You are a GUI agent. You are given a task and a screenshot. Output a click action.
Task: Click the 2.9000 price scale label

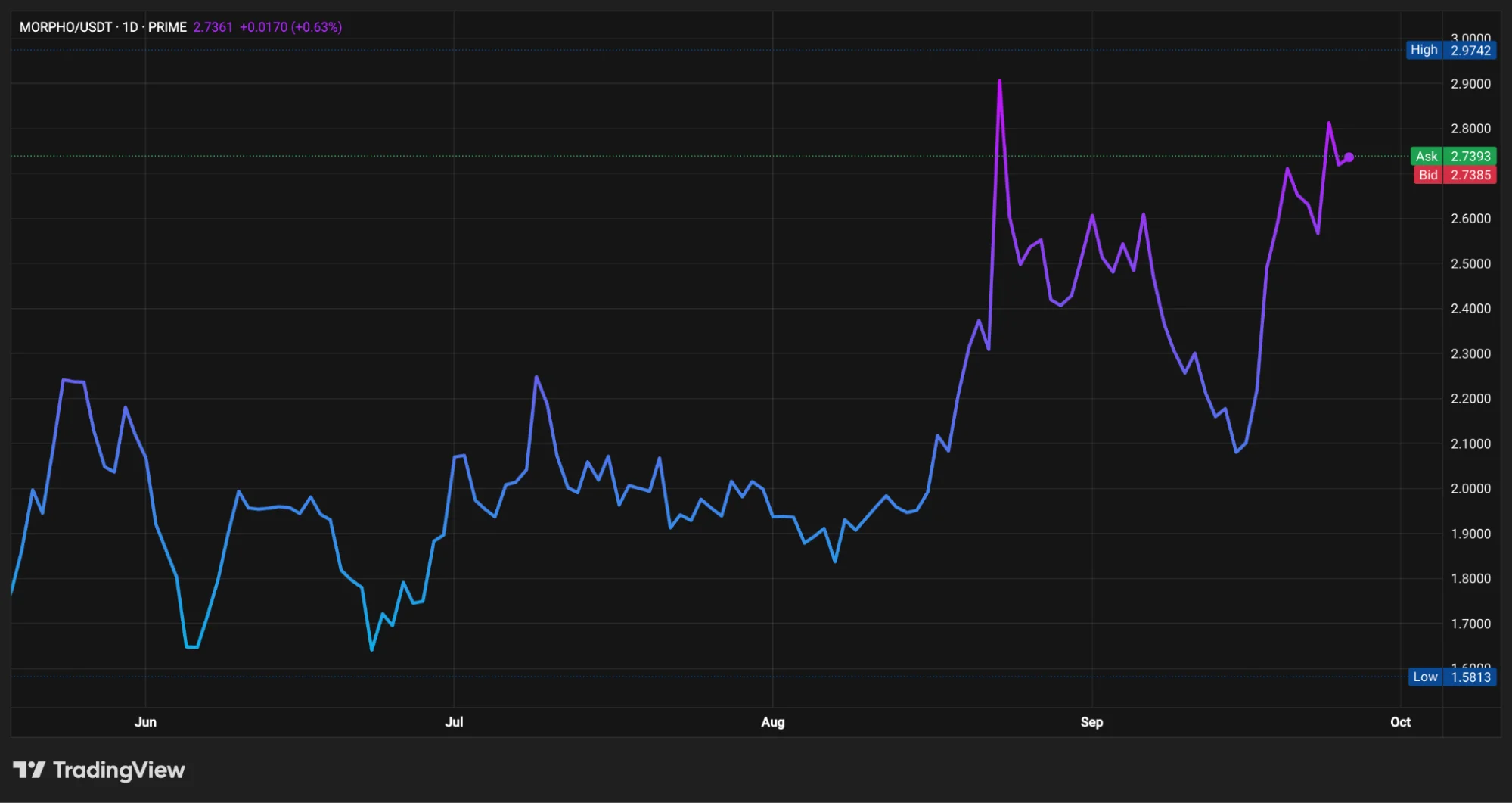point(1470,84)
